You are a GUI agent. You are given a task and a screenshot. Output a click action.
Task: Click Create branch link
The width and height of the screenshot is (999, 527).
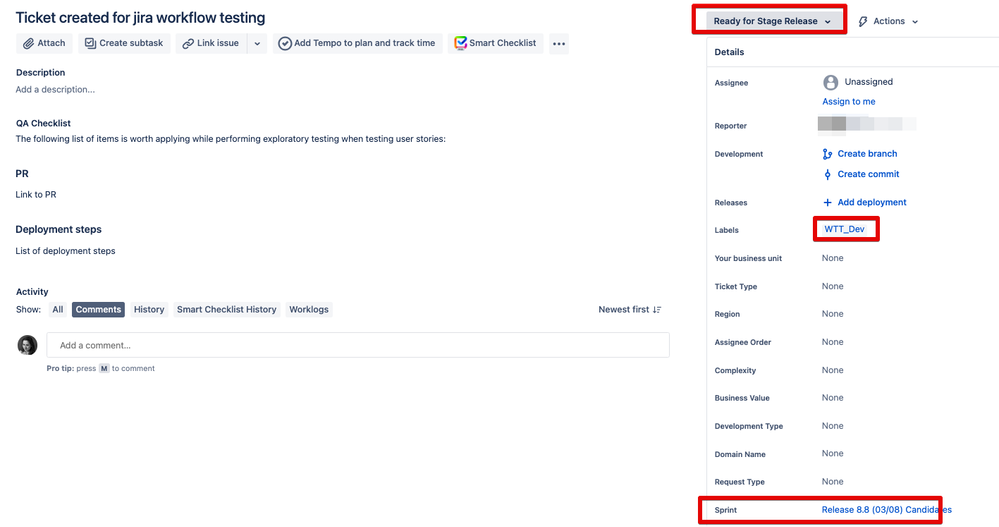867,154
